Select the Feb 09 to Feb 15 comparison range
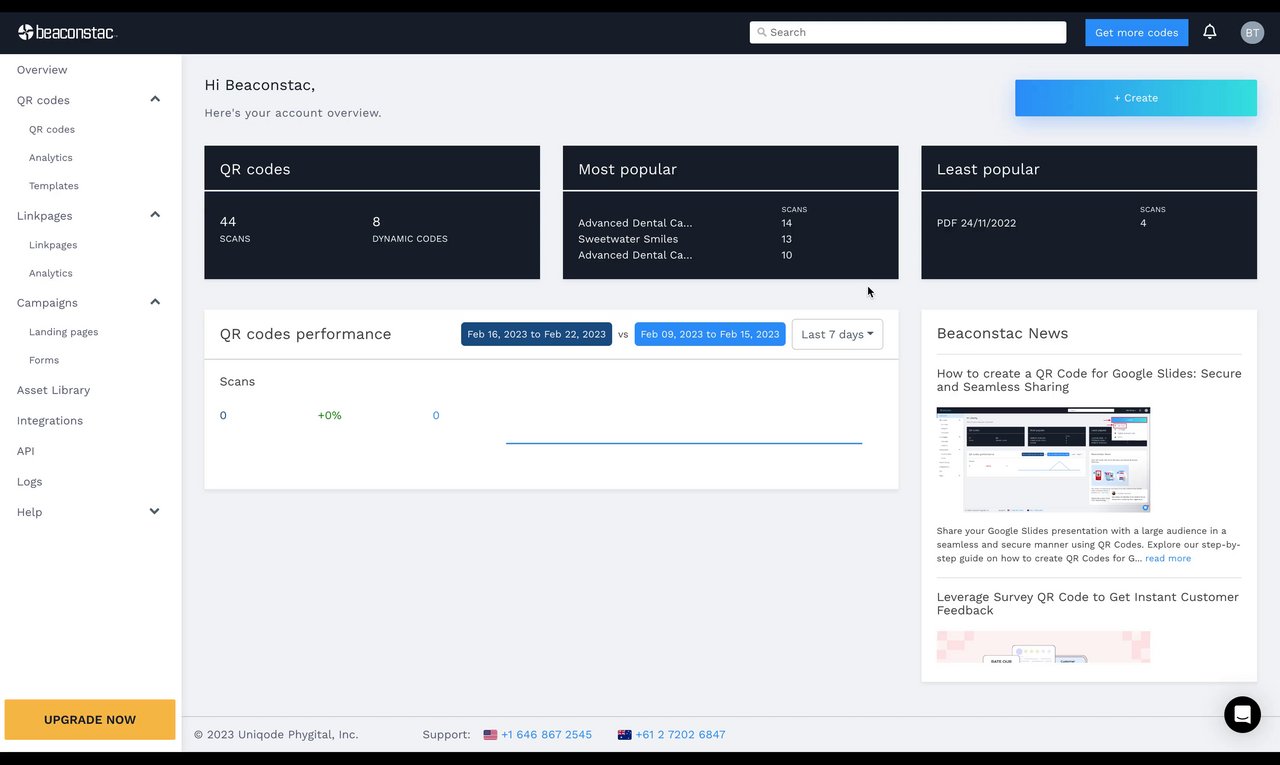1280x765 pixels. coord(710,334)
